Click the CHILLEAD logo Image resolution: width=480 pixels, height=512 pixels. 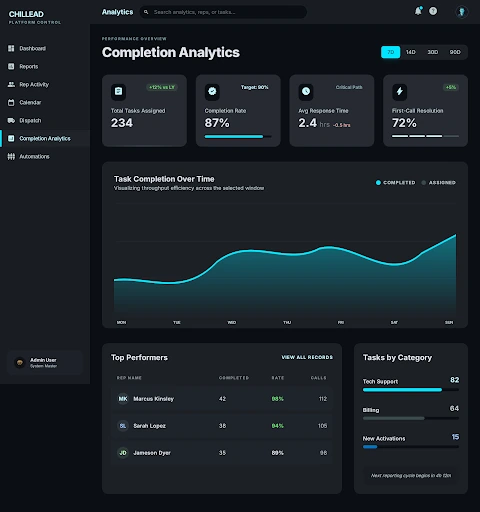26,14
